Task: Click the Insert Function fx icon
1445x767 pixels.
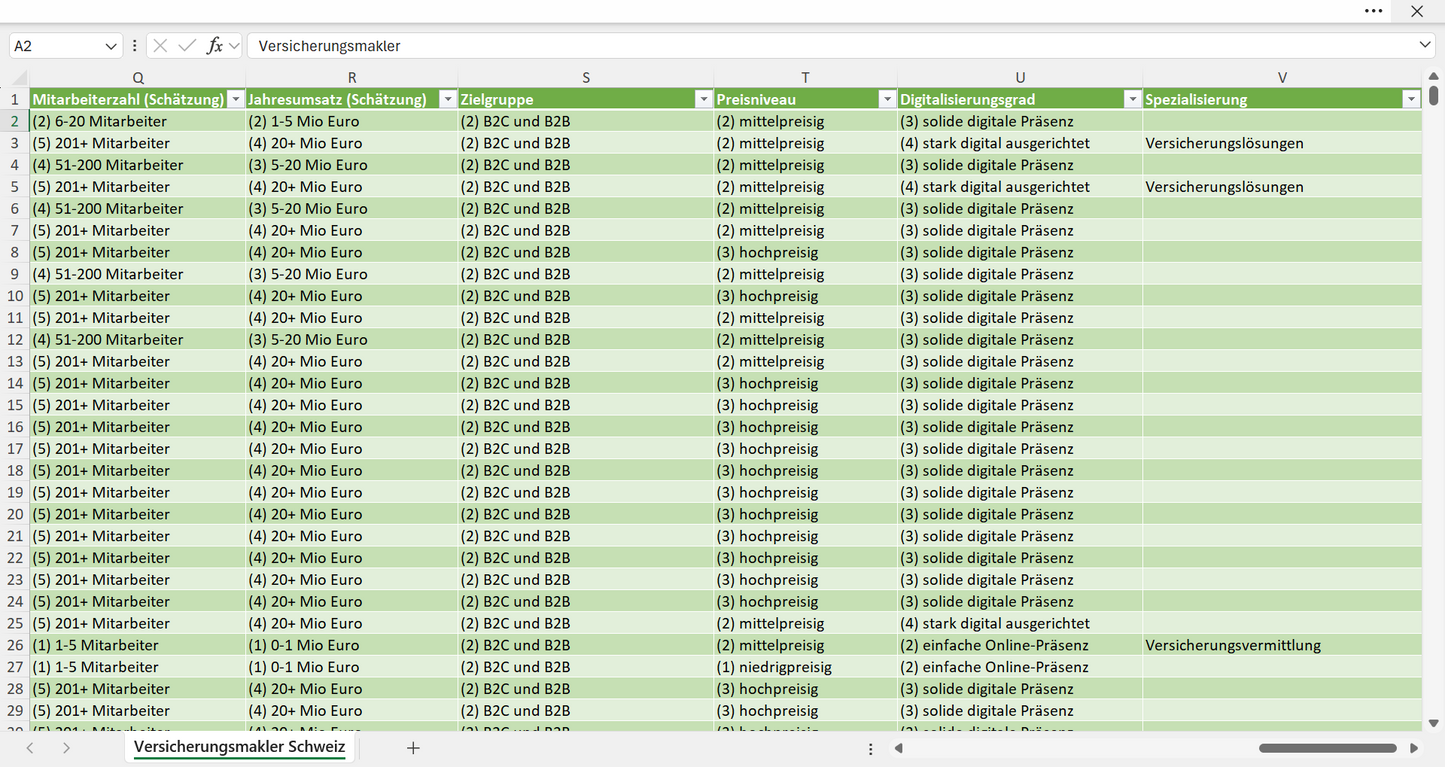Action: coord(214,46)
